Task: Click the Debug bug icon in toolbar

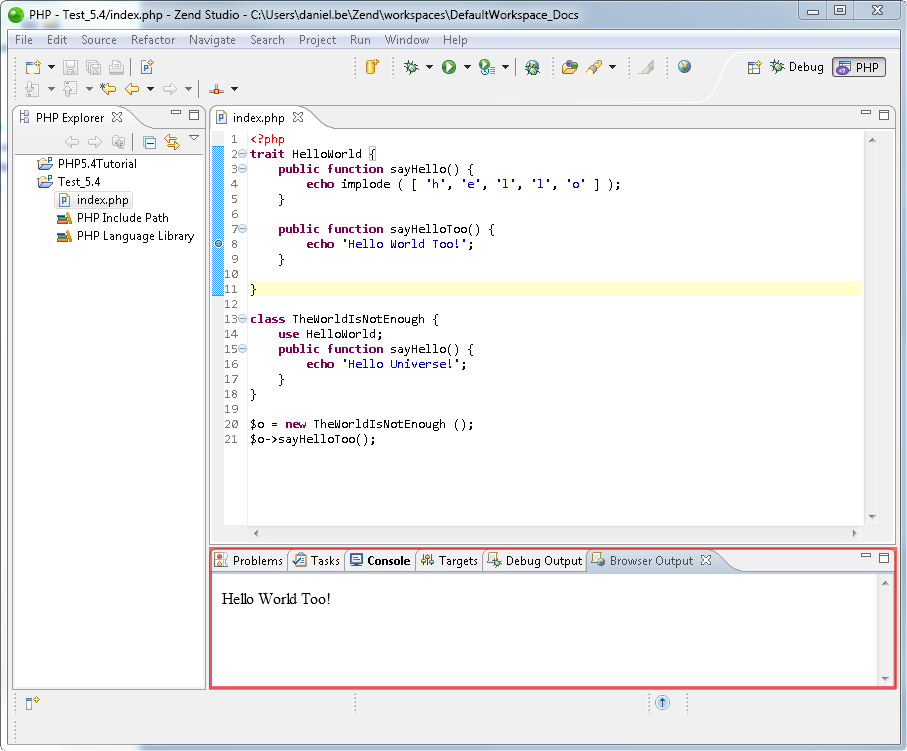Action: pyautogui.click(x=411, y=67)
